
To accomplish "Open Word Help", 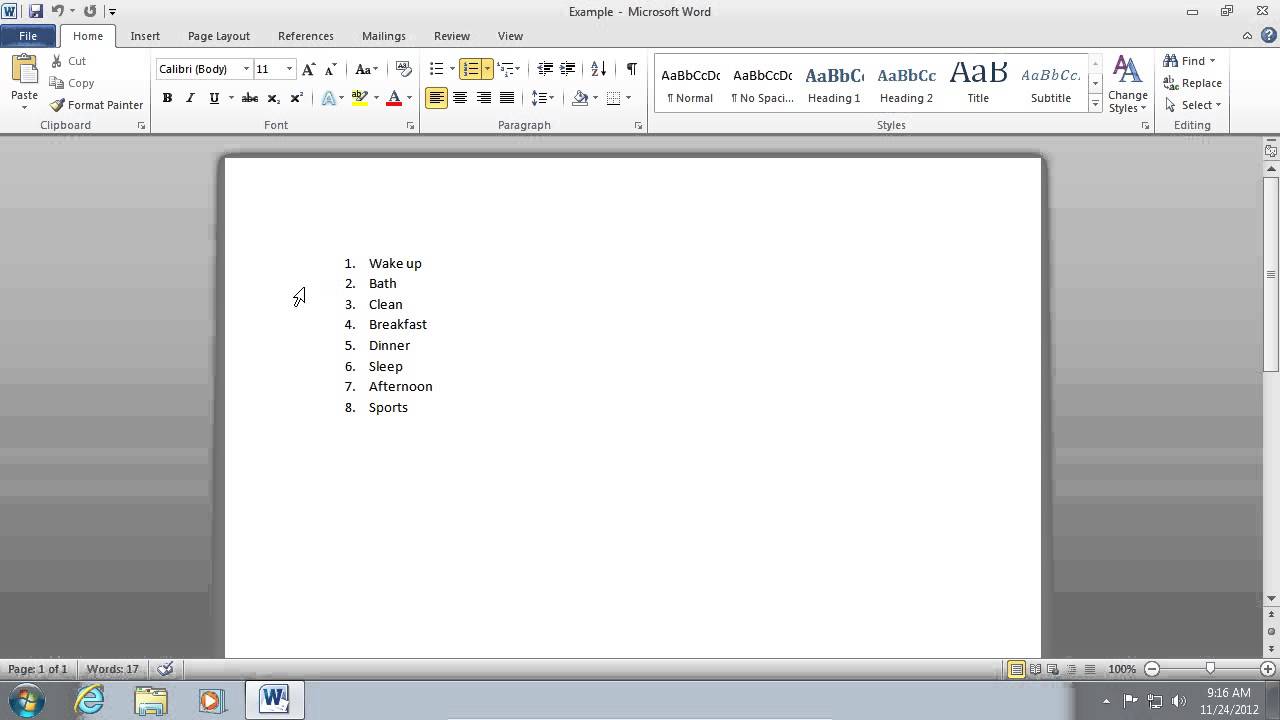I will click(x=1268, y=36).
